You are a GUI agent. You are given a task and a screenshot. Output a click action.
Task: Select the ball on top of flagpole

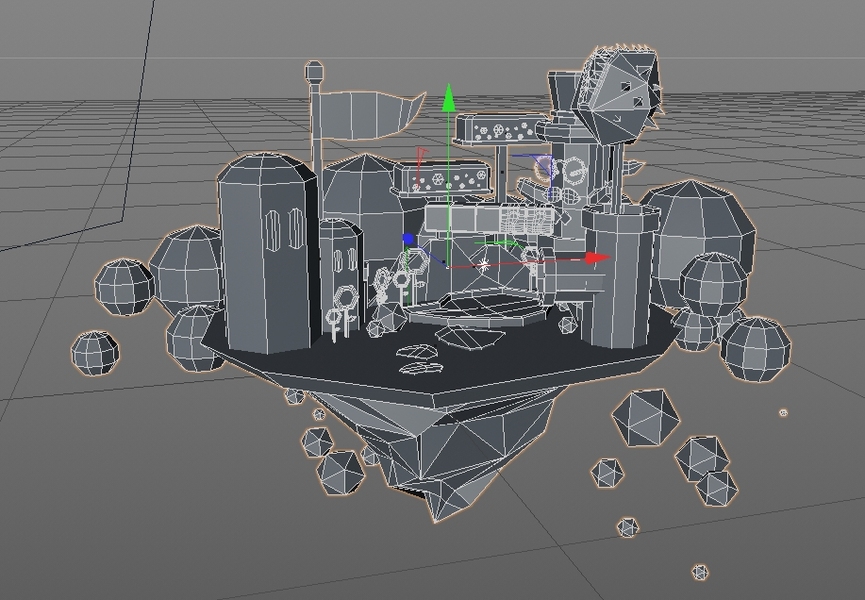click(314, 72)
